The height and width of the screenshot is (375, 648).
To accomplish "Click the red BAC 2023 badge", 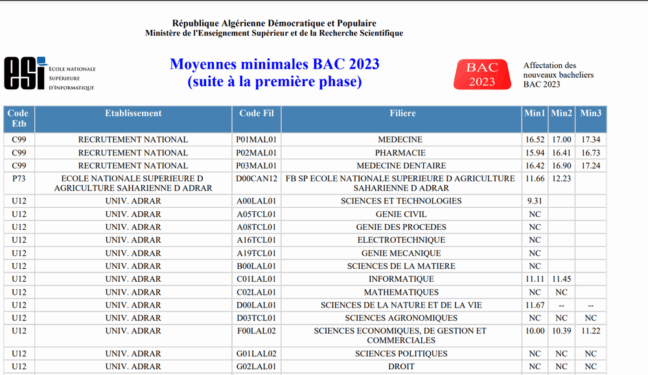I will (x=482, y=74).
